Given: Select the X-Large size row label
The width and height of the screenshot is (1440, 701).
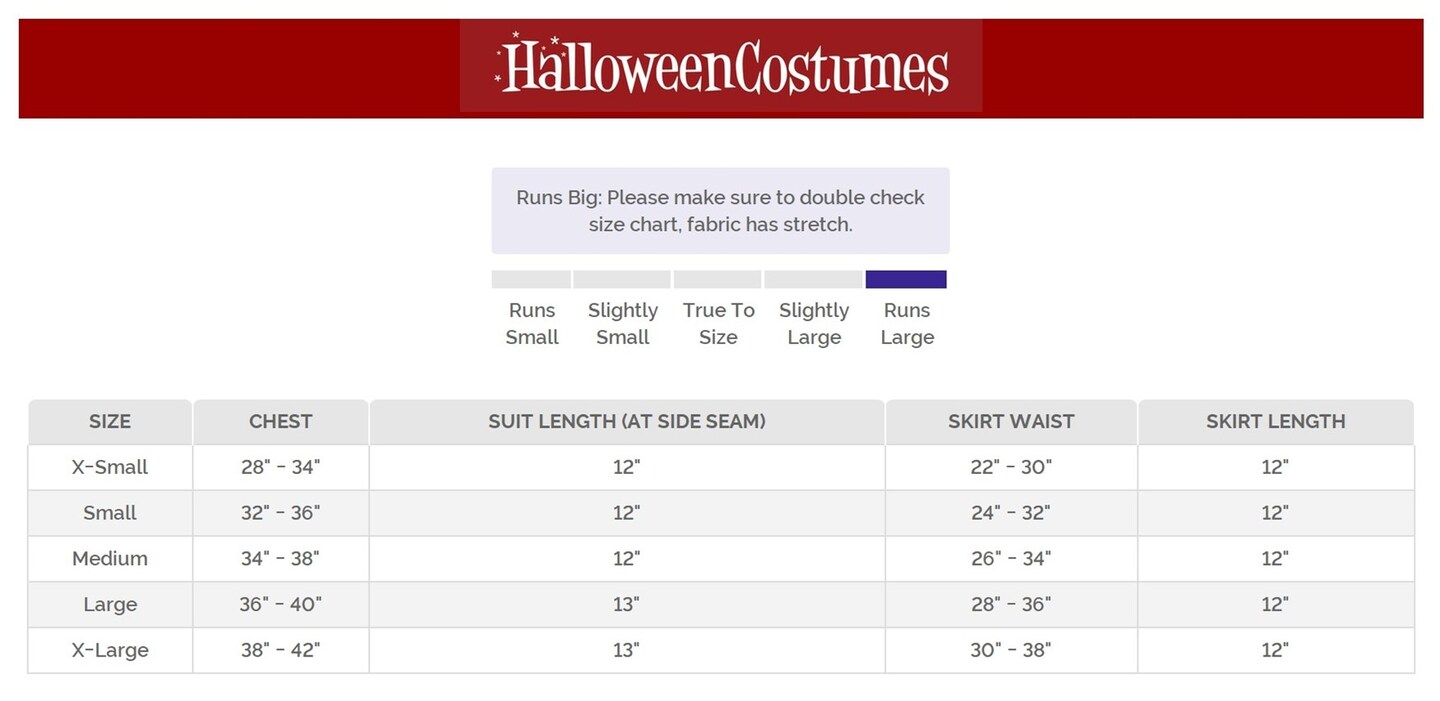Looking at the screenshot, I should click(x=110, y=650).
